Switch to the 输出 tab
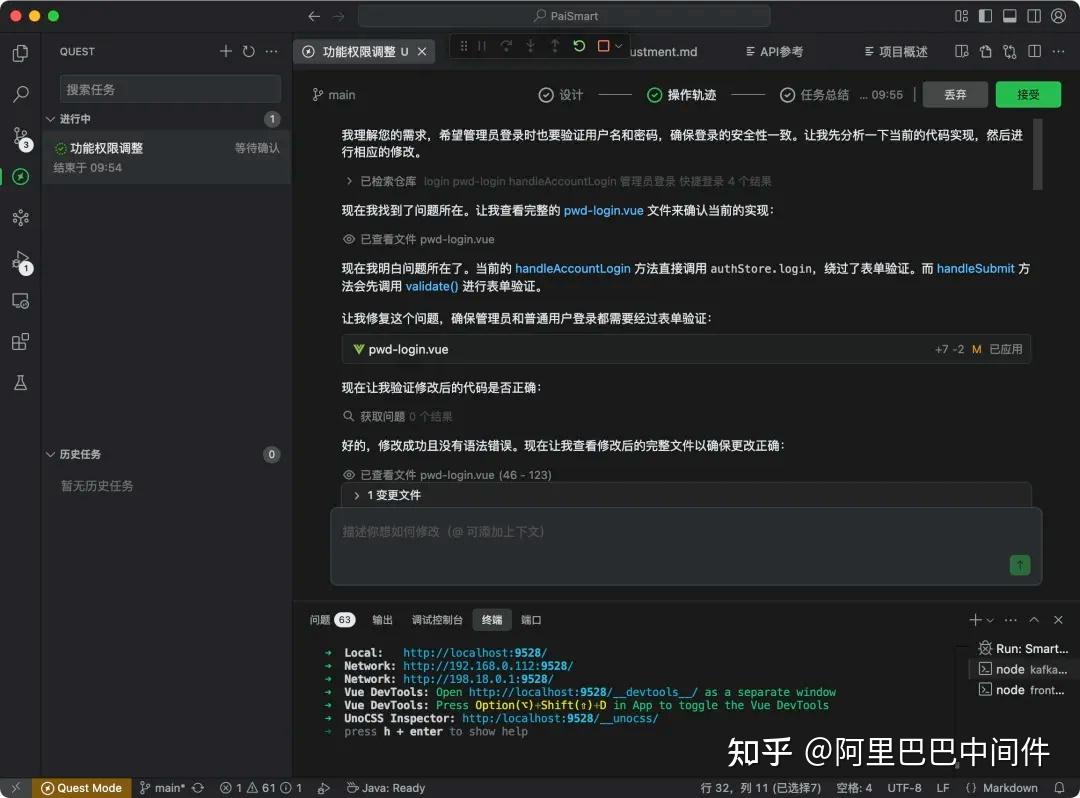Viewport: 1080px width, 798px height. pos(381,619)
